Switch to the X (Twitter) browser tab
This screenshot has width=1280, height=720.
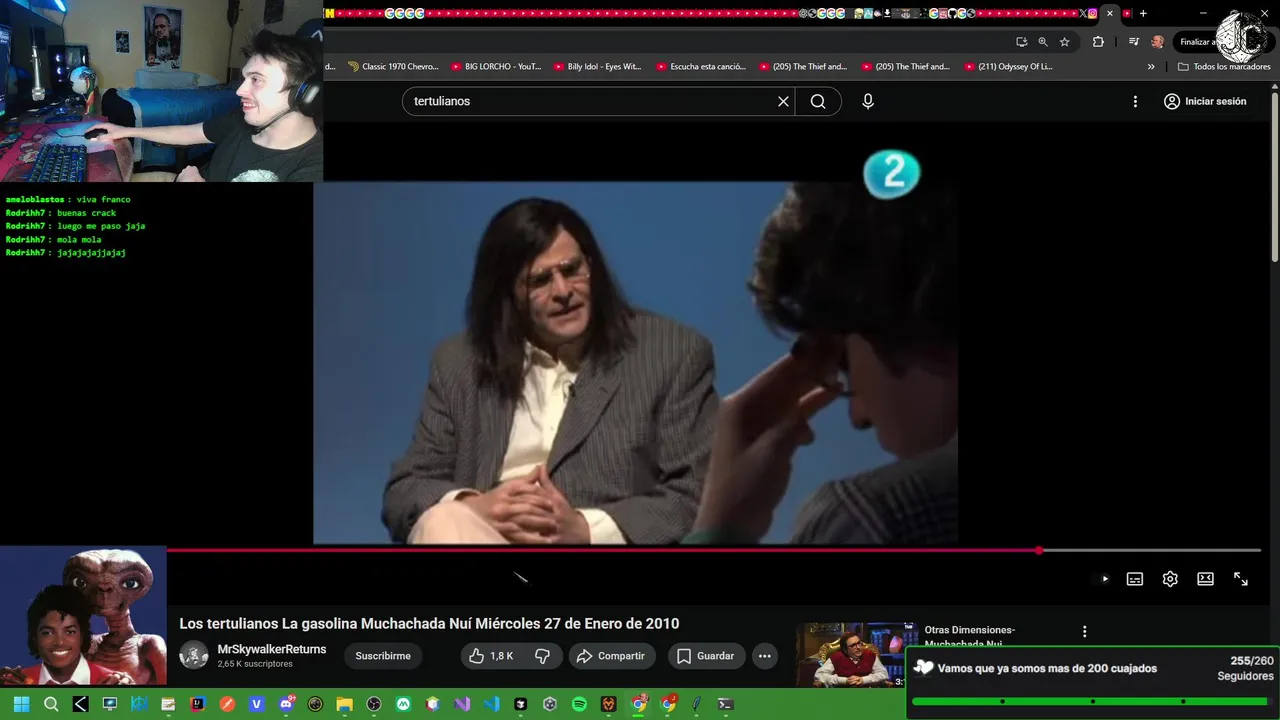[x=1083, y=13]
